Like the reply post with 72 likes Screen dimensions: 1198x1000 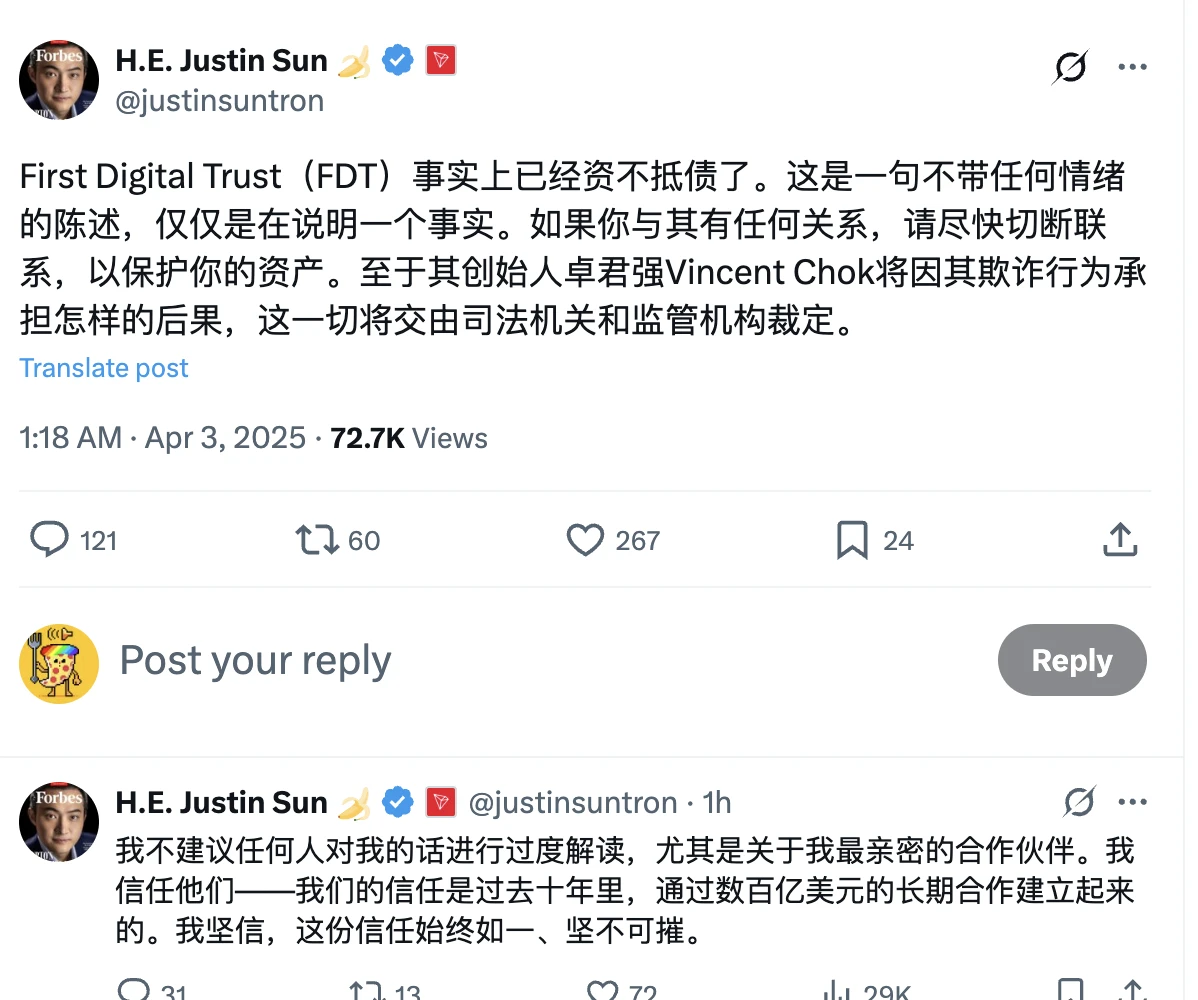pyautogui.click(x=603, y=990)
